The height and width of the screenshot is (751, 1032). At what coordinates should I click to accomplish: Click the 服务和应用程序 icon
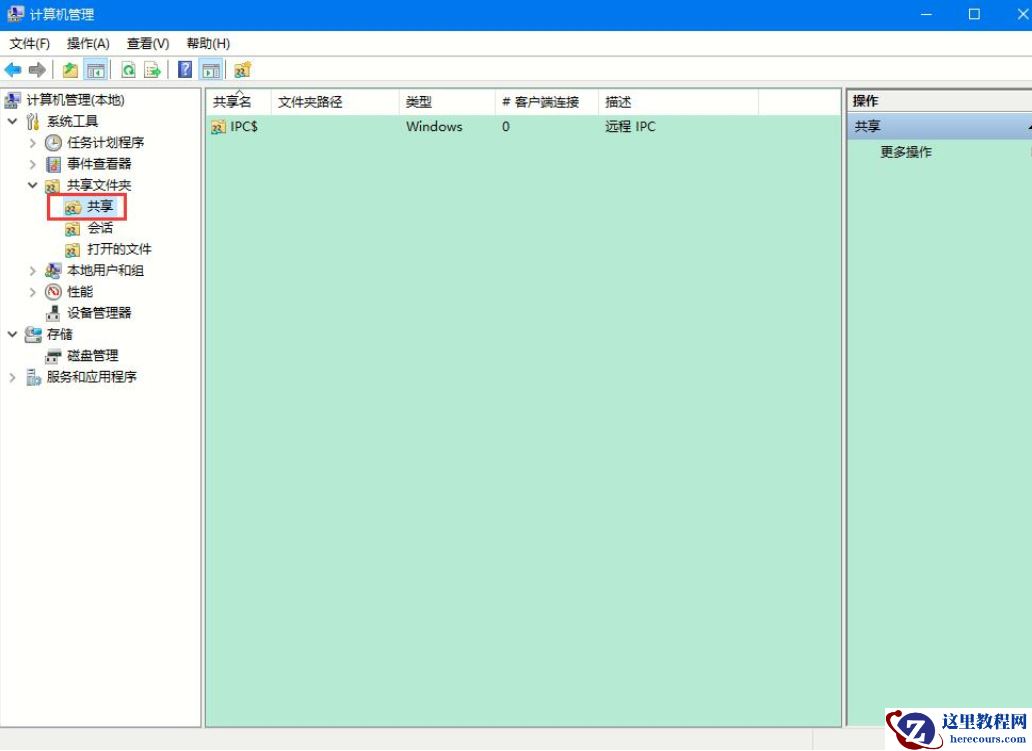pyautogui.click(x=33, y=377)
